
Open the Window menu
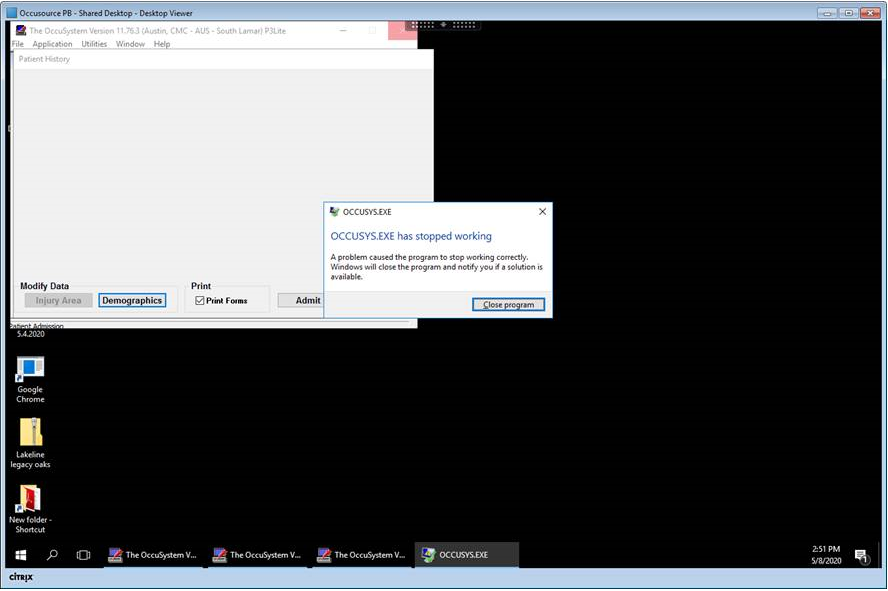point(130,44)
